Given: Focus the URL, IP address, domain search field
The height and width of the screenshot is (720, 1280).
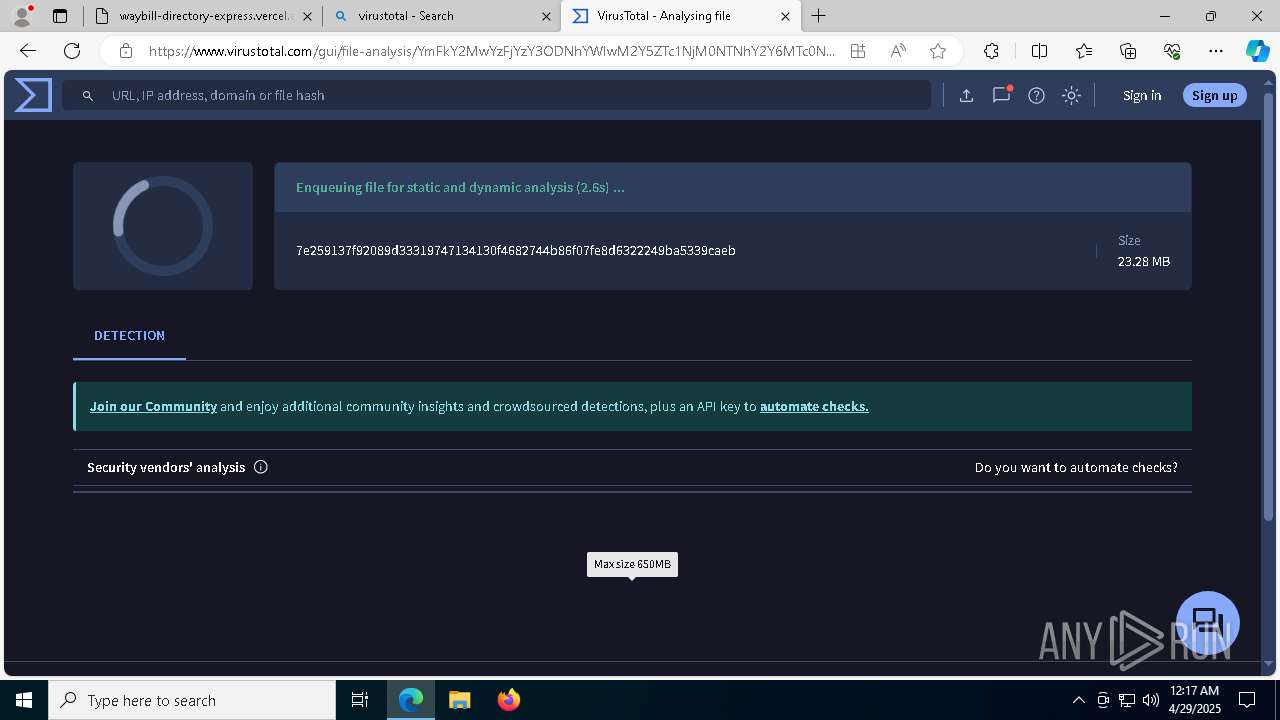Looking at the screenshot, I should point(497,95).
